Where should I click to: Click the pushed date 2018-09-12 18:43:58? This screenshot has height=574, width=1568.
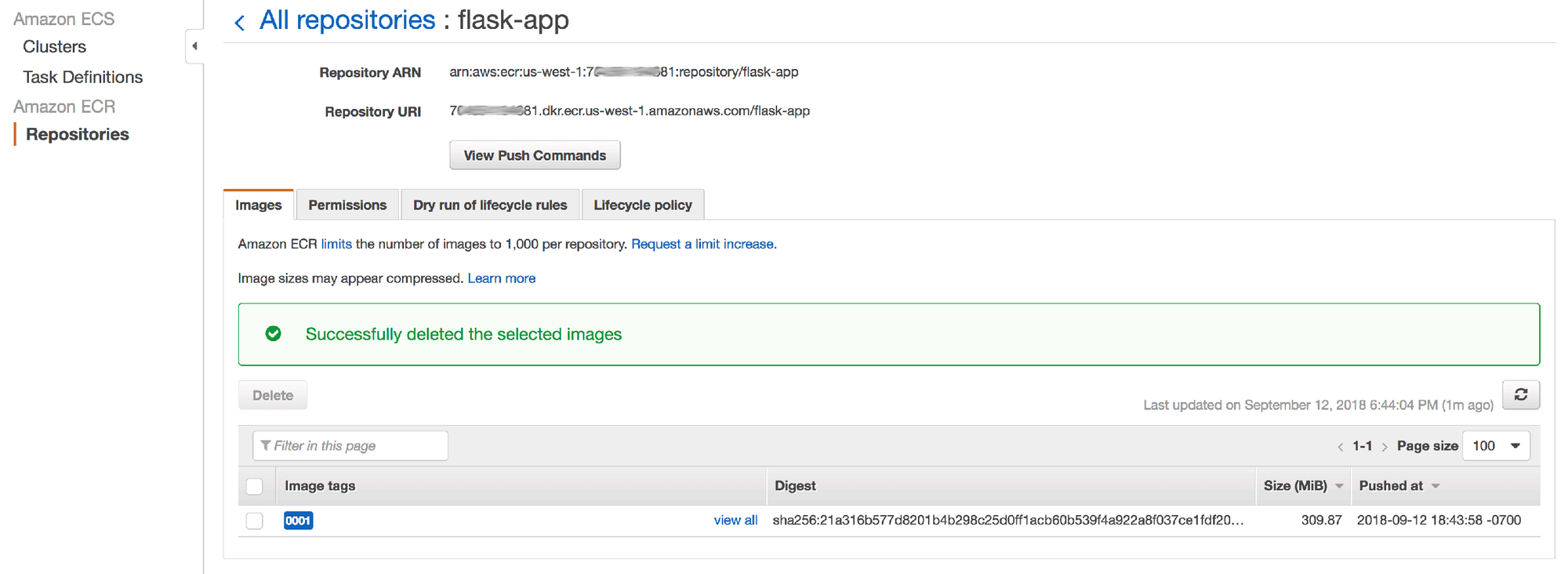pos(1439,520)
